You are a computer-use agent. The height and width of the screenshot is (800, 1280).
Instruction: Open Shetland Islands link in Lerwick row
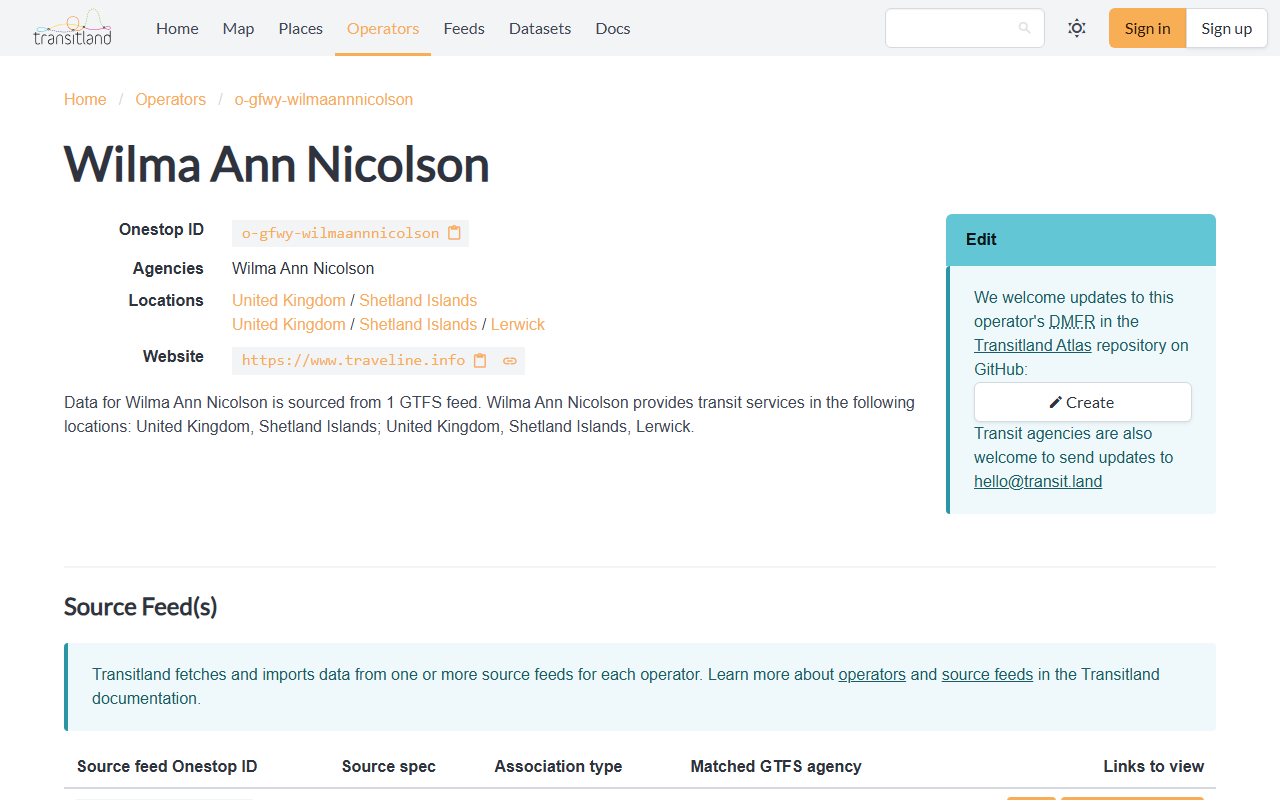[418, 324]
